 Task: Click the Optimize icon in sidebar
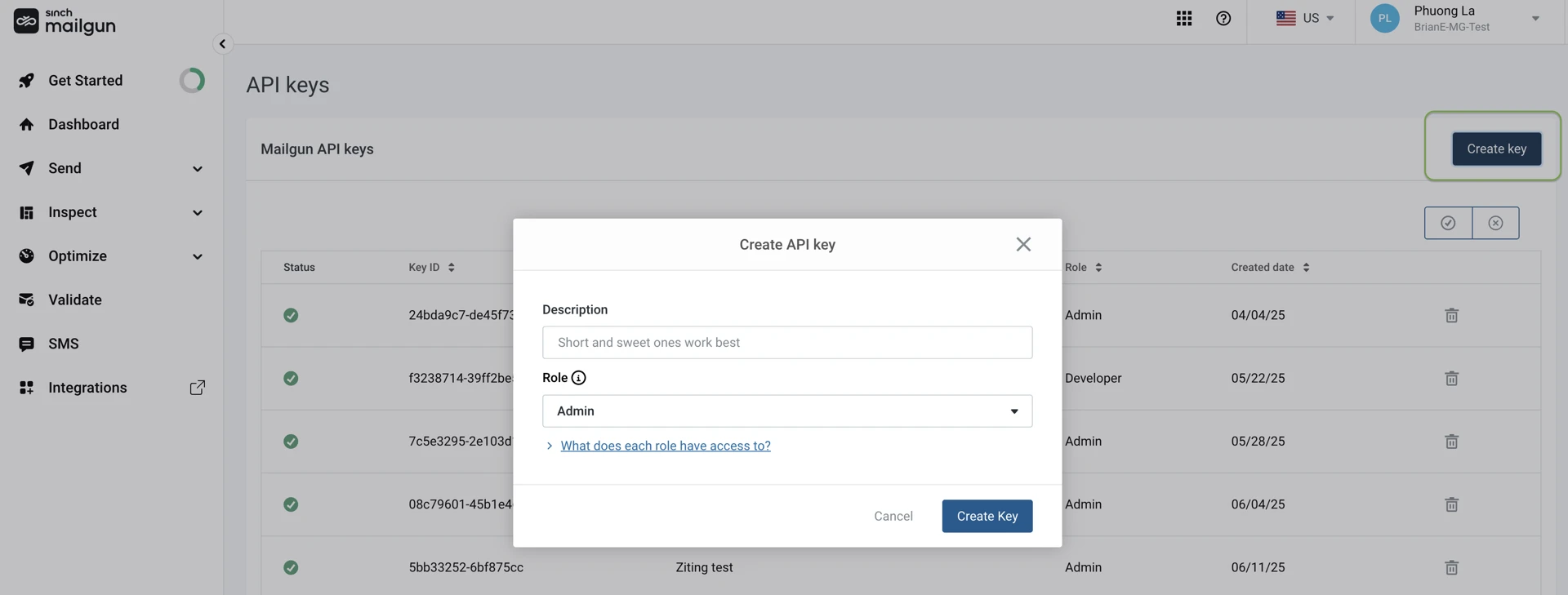tap(26, 256)
